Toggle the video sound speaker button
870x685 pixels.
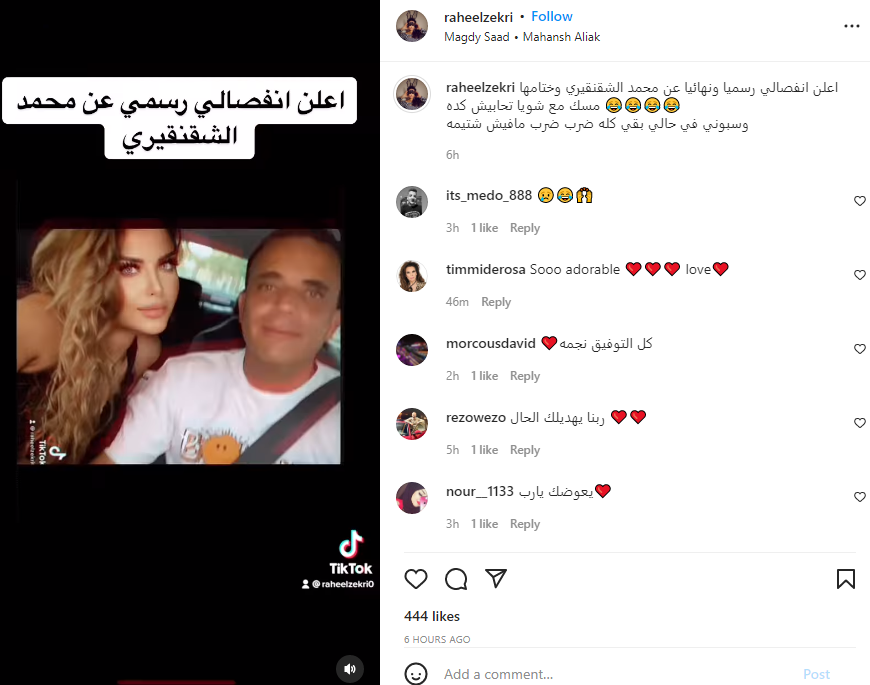click(350, 669)
